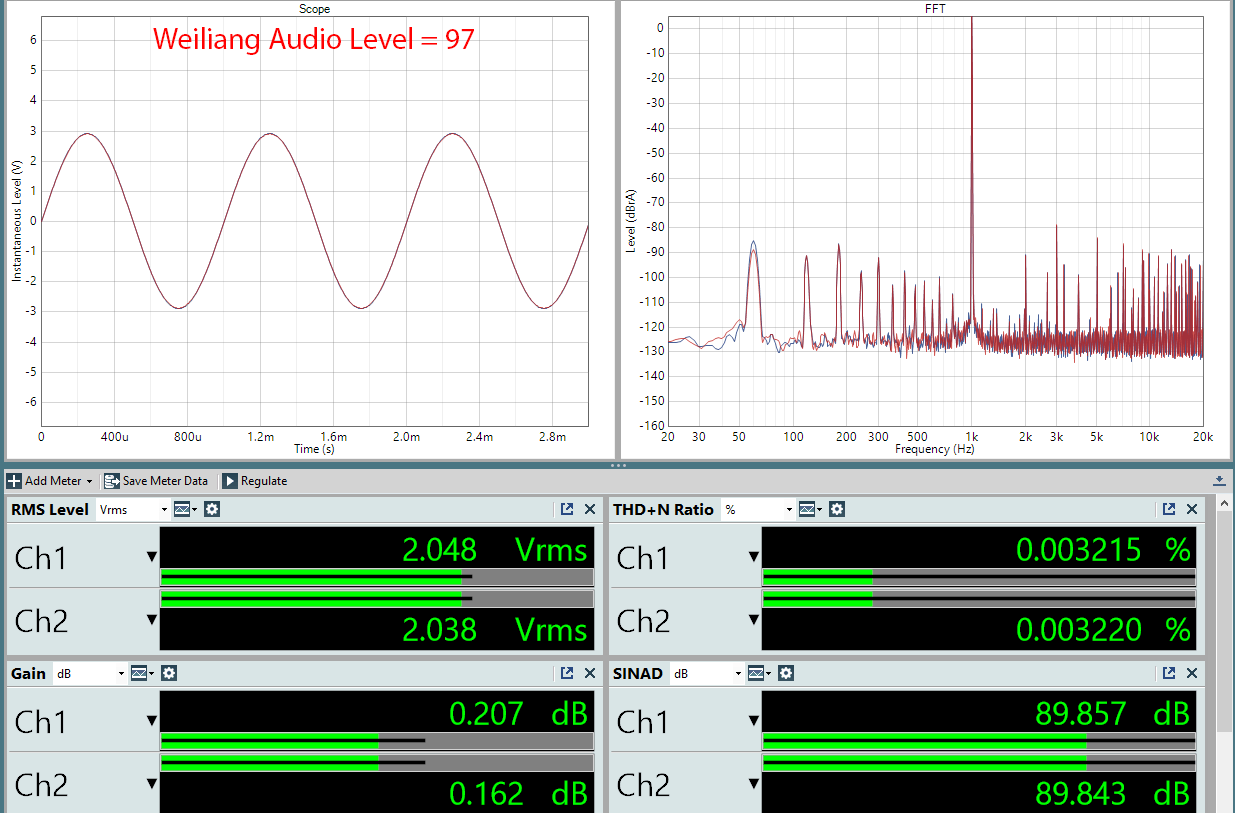The height and width of the screenshot is (813, 1235).
Task: Open THD+N Ratio settings gear
Action: [837, 509]
